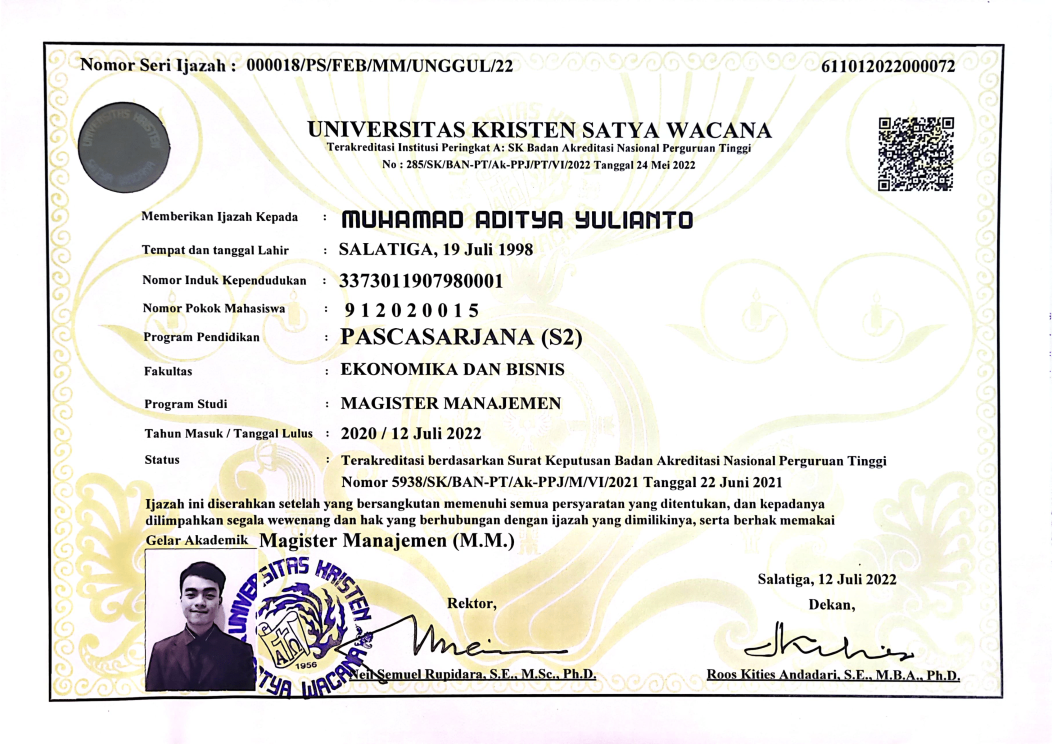Screen dimensions: 1053x744
Task: Select the student number 912020015
Action: (x=412, y=310)
